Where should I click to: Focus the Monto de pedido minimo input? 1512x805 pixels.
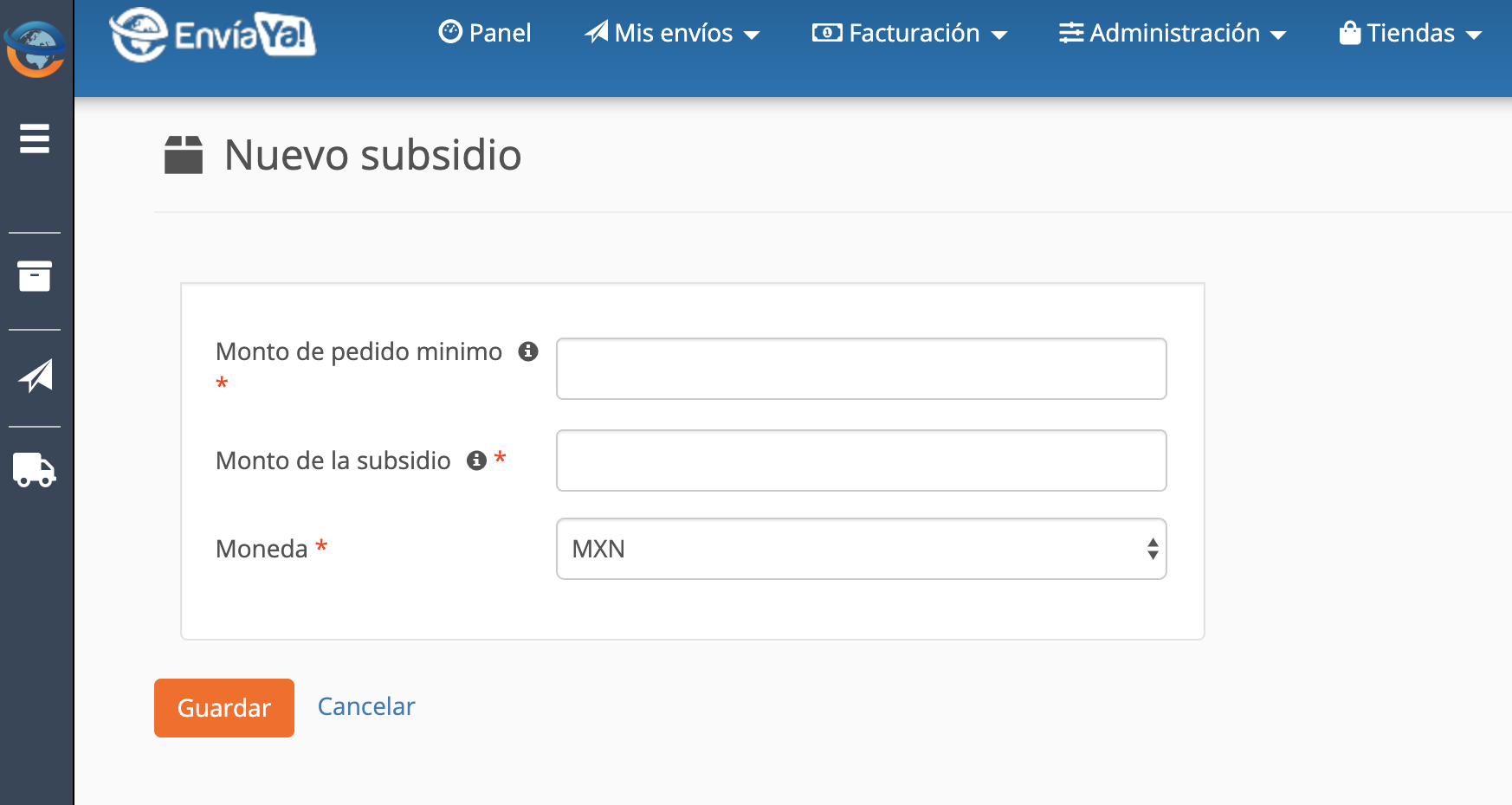862,369
